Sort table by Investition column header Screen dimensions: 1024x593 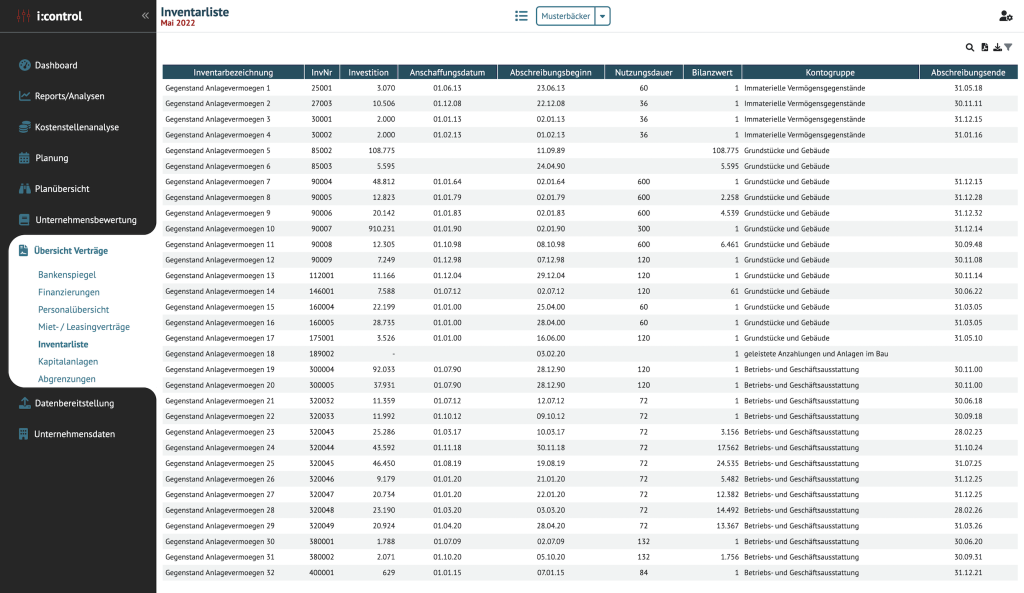pyautogui.click(x=369, y=72)
